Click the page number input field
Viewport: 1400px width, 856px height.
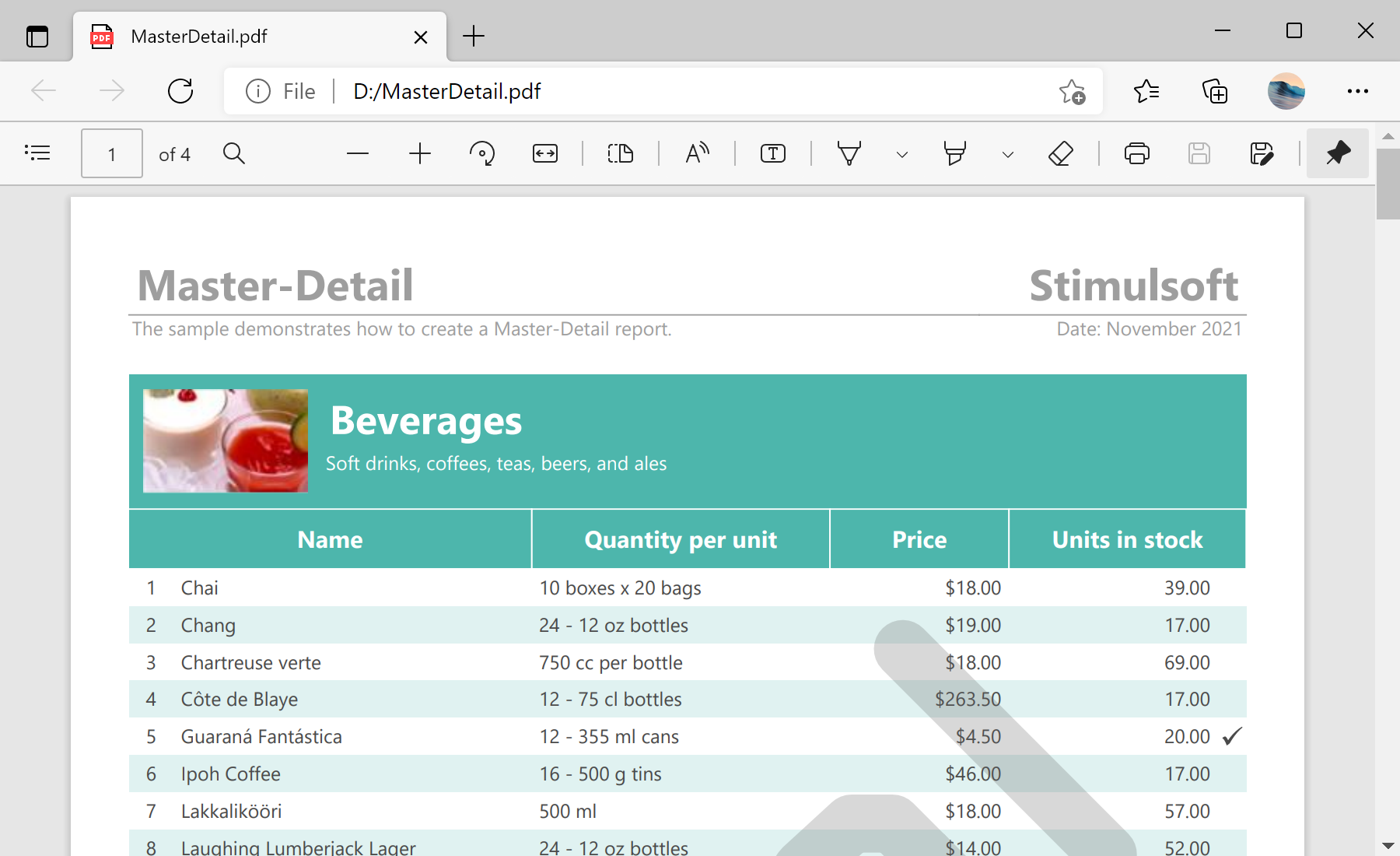112,153
